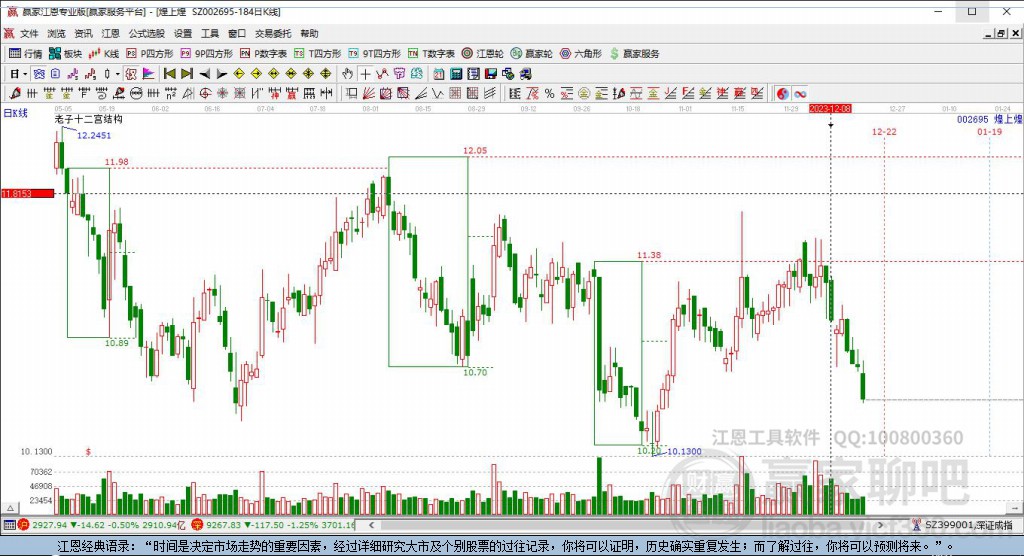Screen dimensions: 1024x556
Task: Open the 工具 menu
Action: pos(210,33)
